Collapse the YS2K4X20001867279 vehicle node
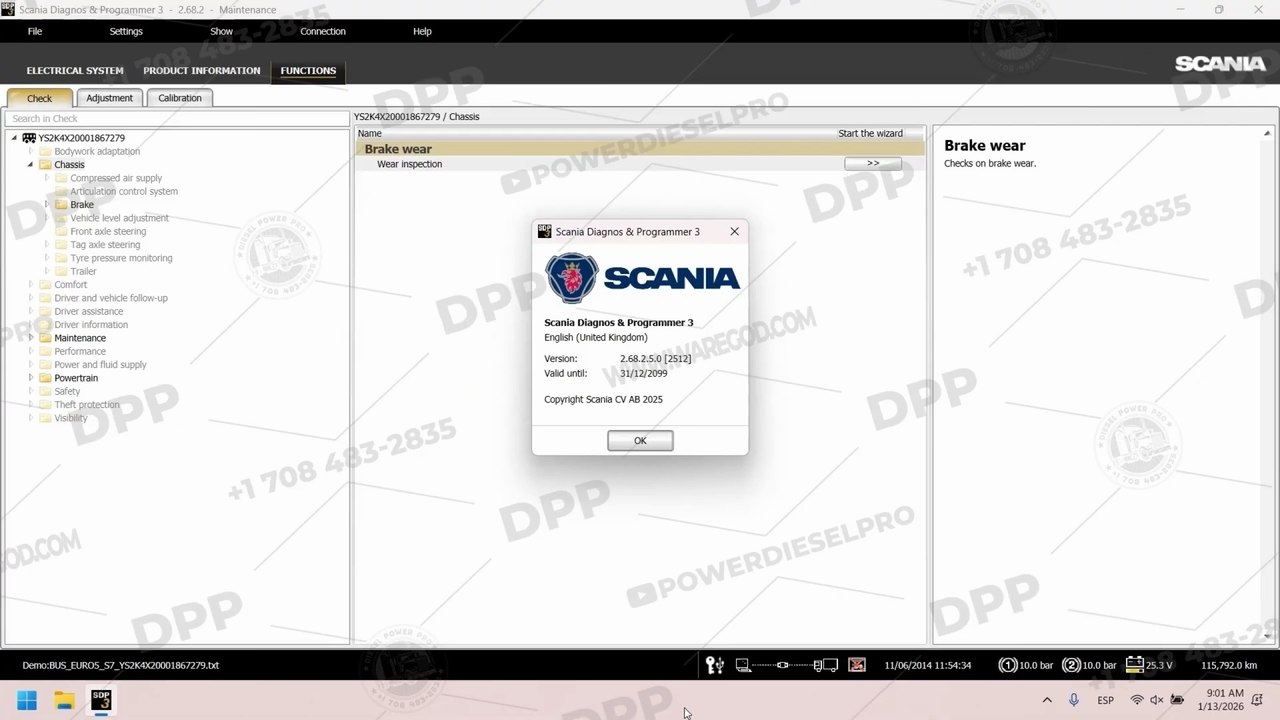The width and height of the screenshot is (1280, 720). pos(14,138)
